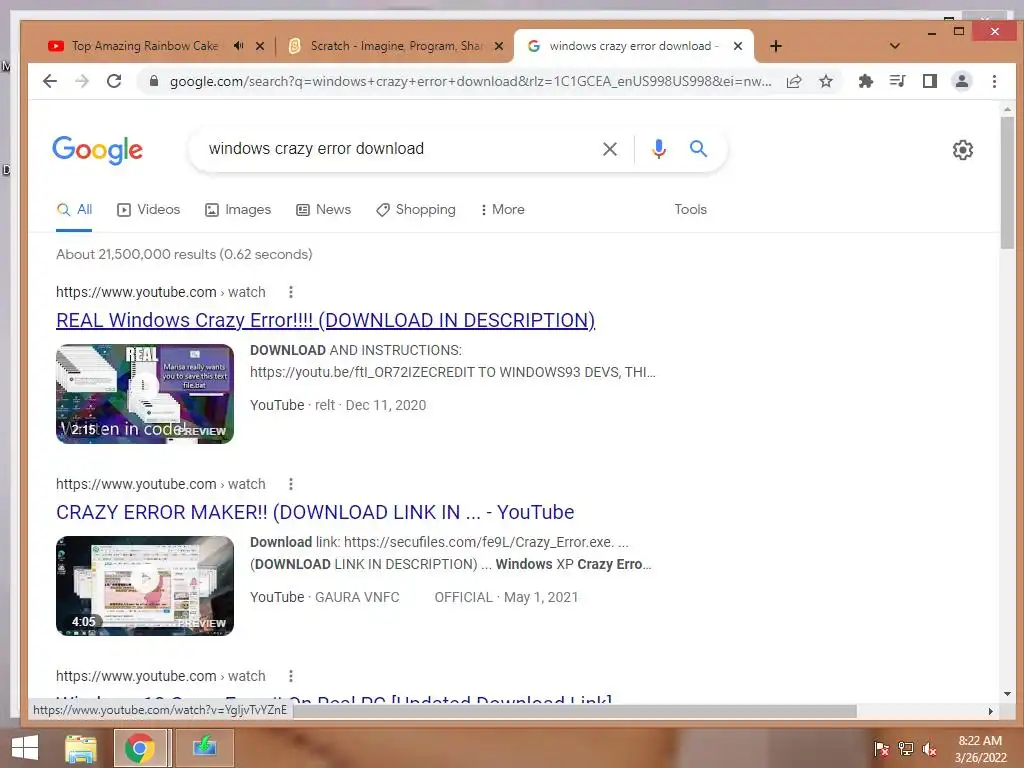
Task: Expand the More search filters menu
Action: [503, 210]
